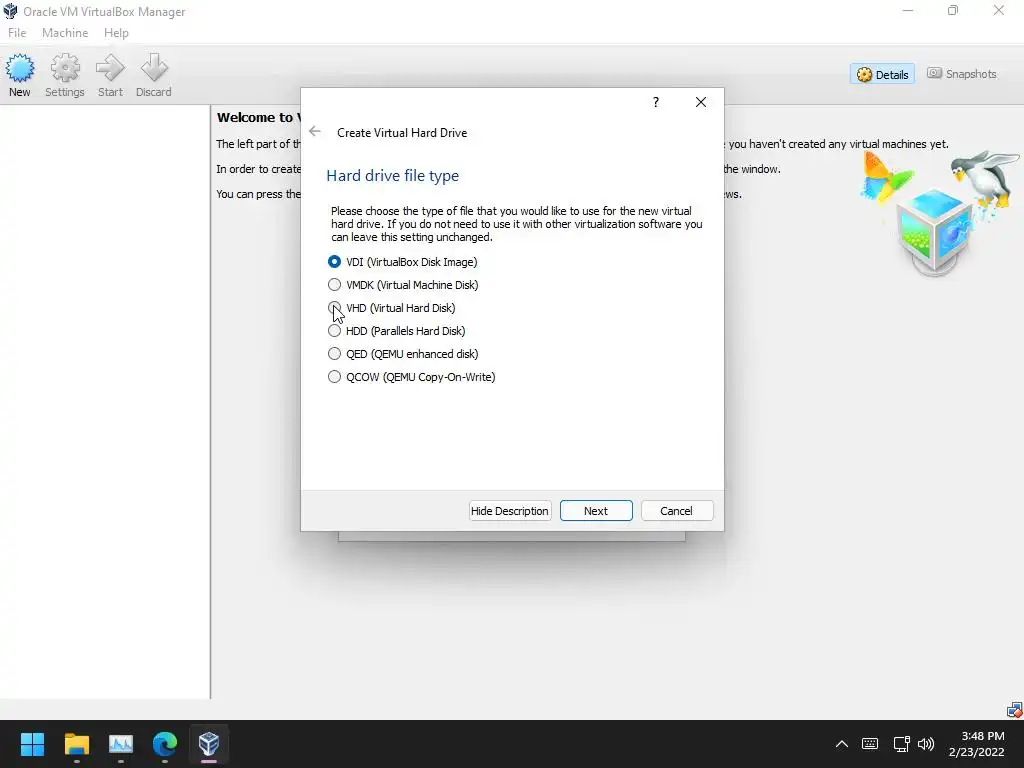Switch to the Snapshots view
Screen dimensions: 1024x768
(x=961, y=74)
